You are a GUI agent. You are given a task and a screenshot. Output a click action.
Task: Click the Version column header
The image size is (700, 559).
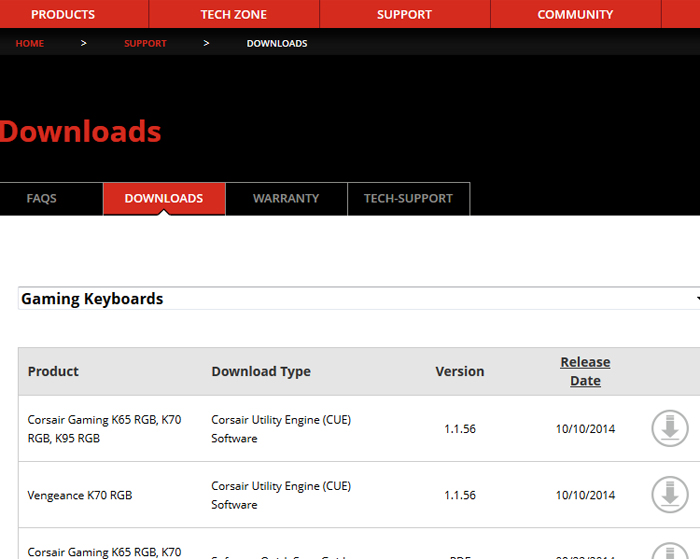coord(460,371)
